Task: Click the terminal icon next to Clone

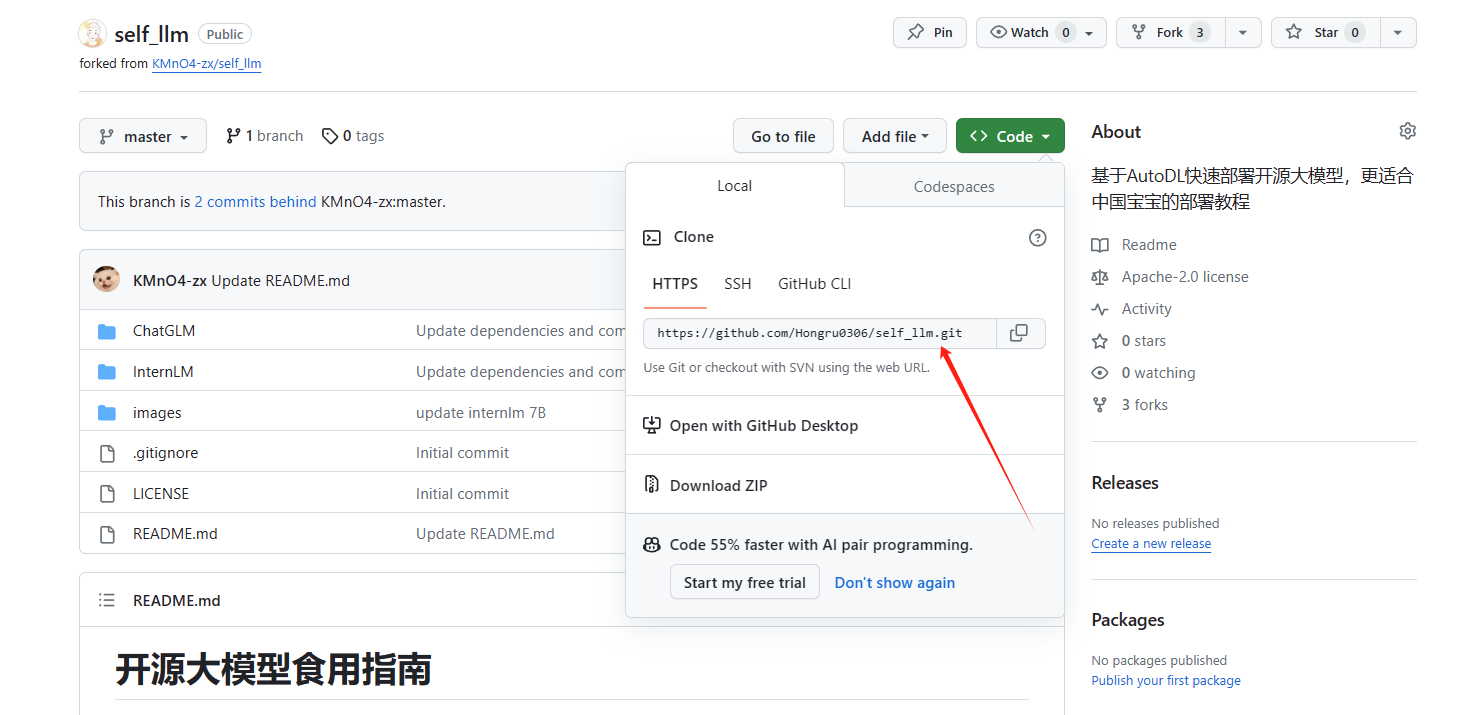Action: tap(652, 237)
